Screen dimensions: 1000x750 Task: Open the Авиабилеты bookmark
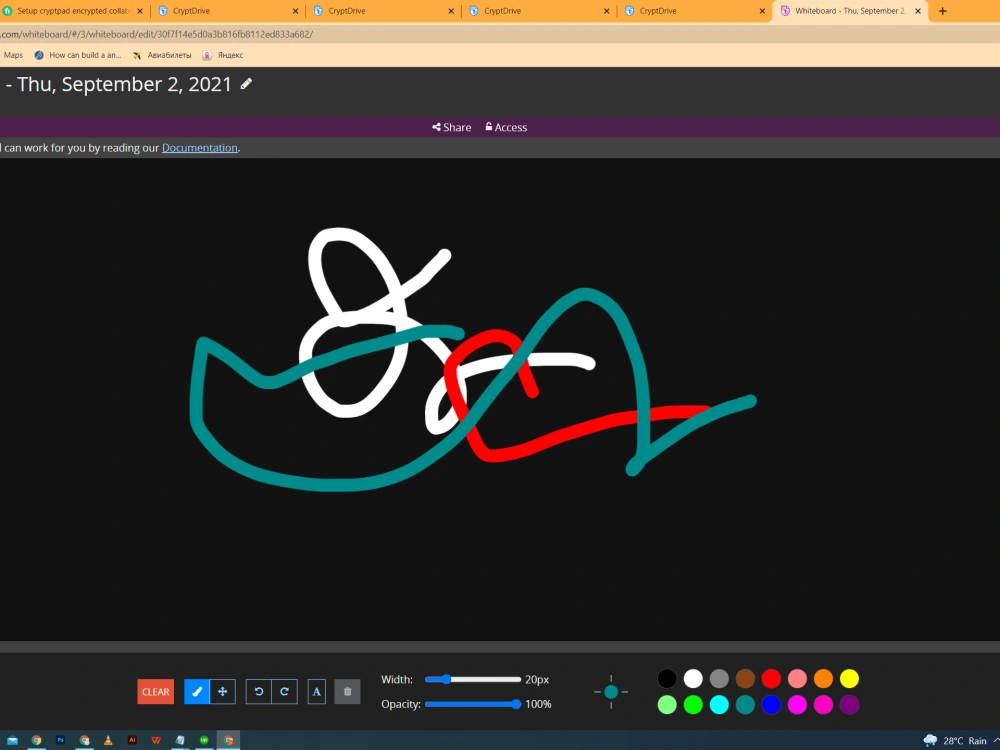tap(162, 55)
